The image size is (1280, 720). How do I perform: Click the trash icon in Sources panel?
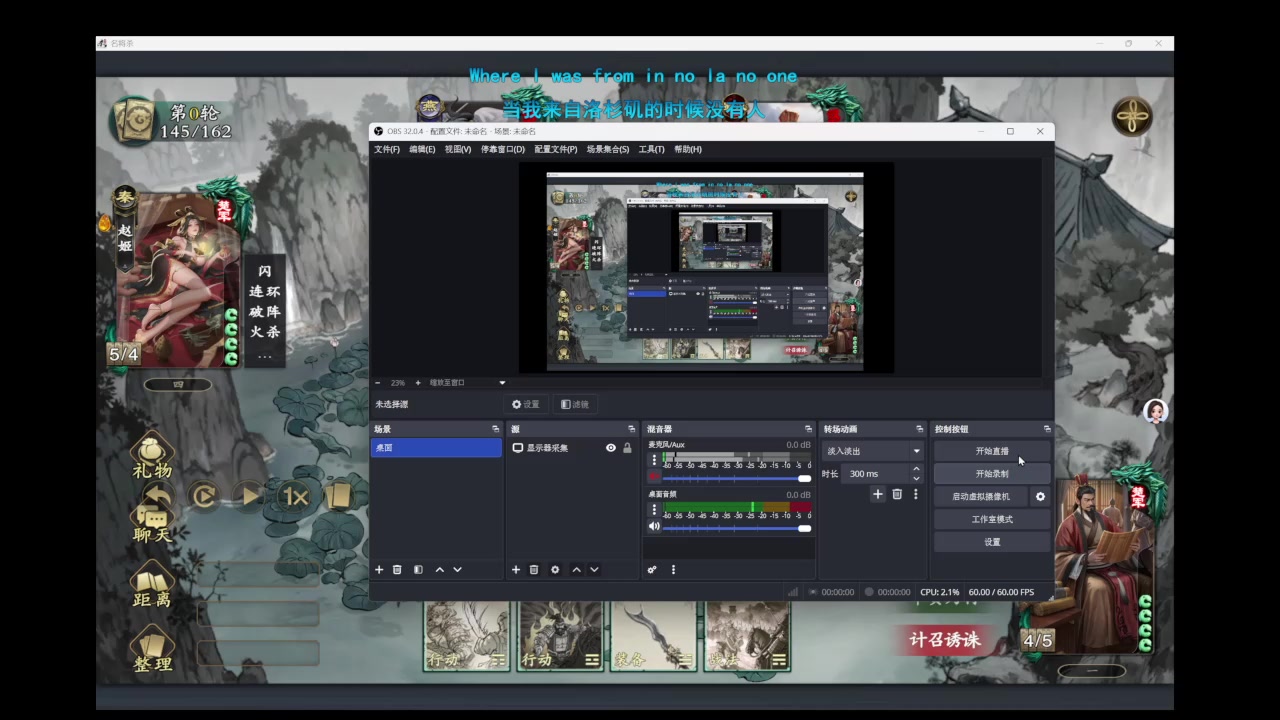(x=534, y=570)
